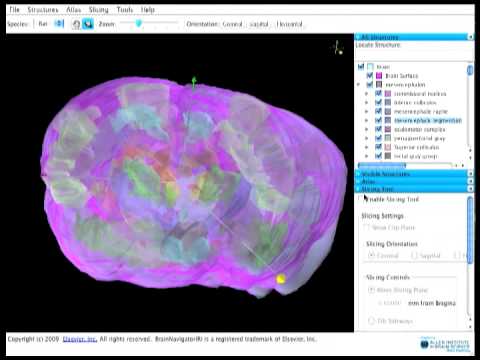480x360 pixels.
Task: Toggle the oculomotor complex checkbox
Action: pyautogui.click(x=378, y=129)
